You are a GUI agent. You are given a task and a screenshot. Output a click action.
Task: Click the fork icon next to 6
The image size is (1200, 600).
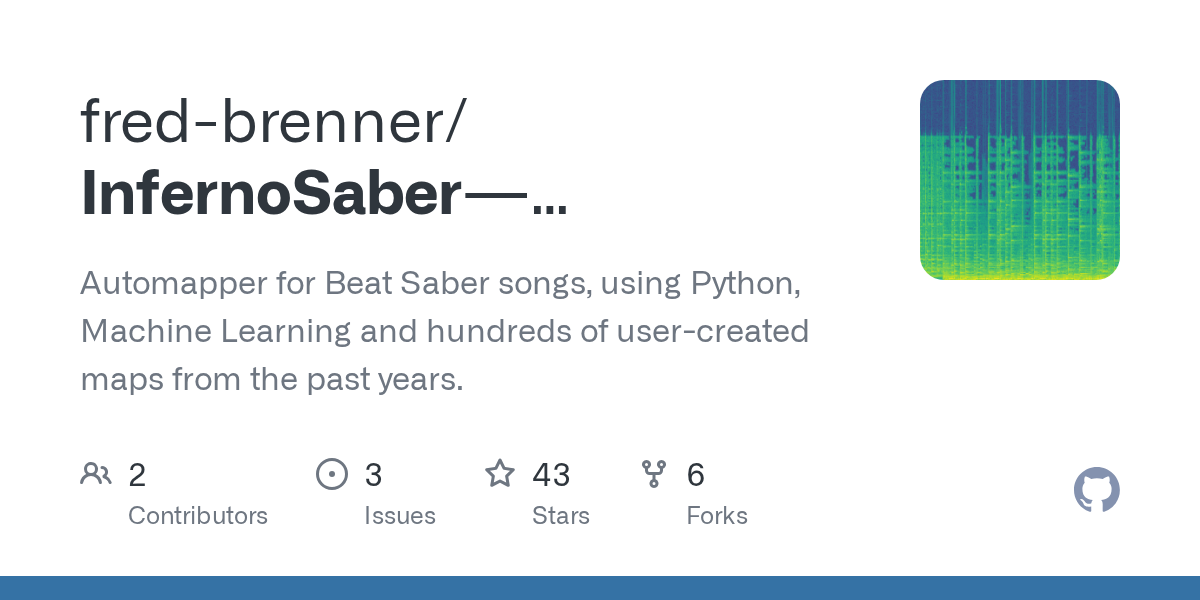pyautogui.click(x=654, y=474)
